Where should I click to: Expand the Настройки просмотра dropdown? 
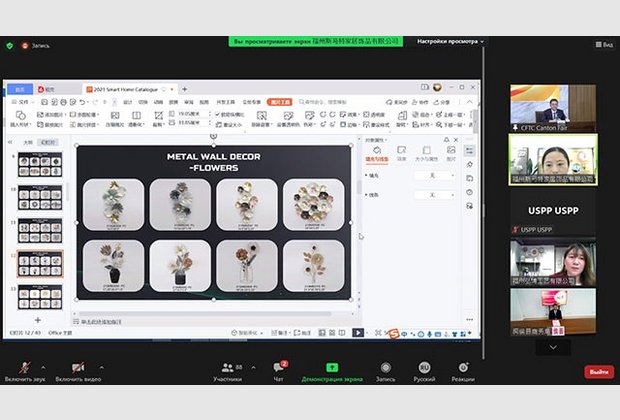pos(450,41)
